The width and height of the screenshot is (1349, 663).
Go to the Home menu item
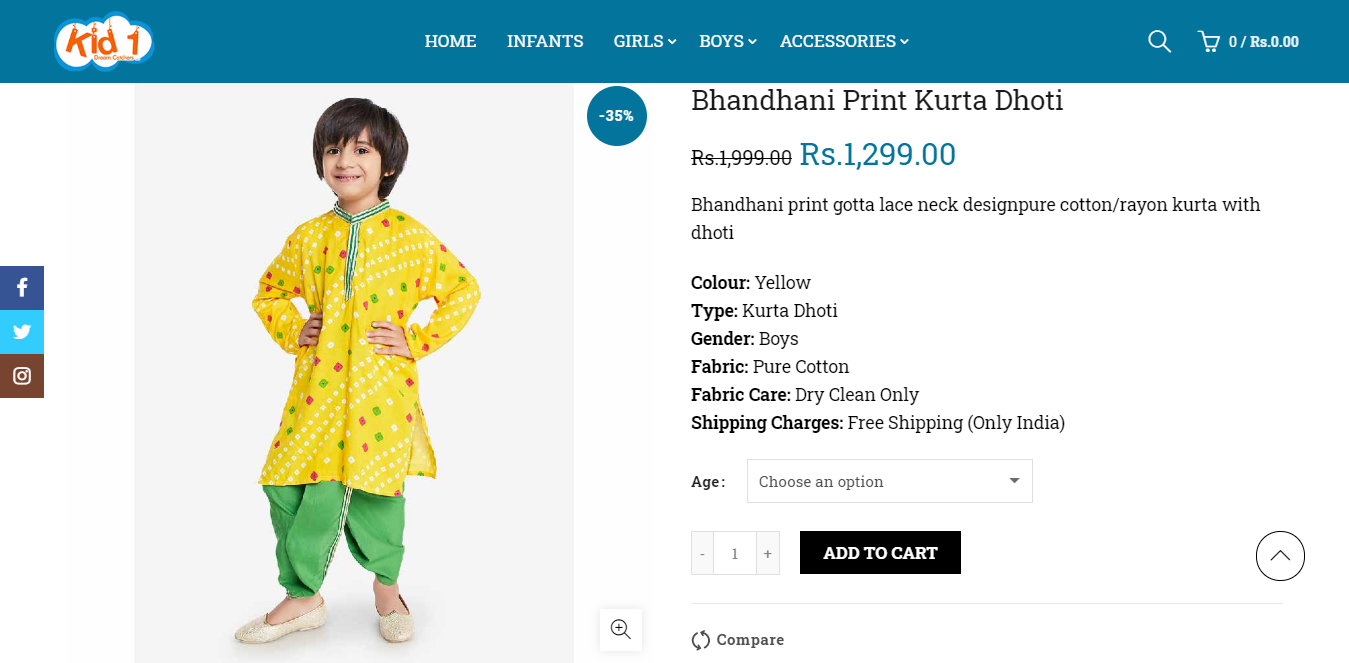point(450,41)
